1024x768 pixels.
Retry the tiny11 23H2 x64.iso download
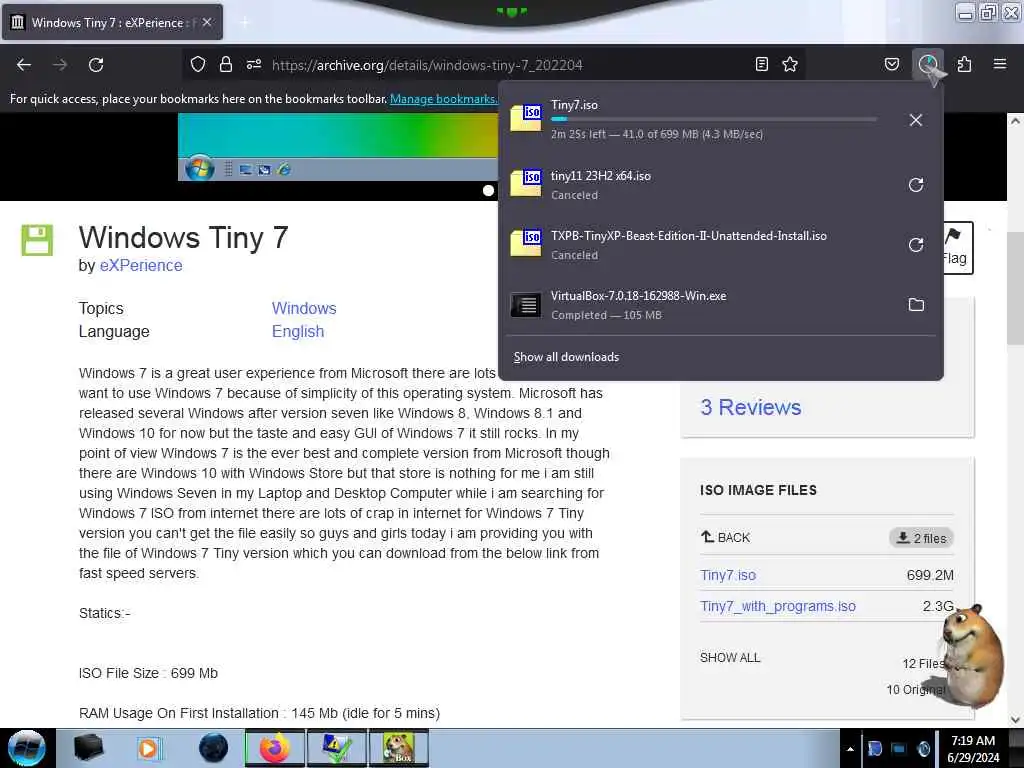coord(916,185)
